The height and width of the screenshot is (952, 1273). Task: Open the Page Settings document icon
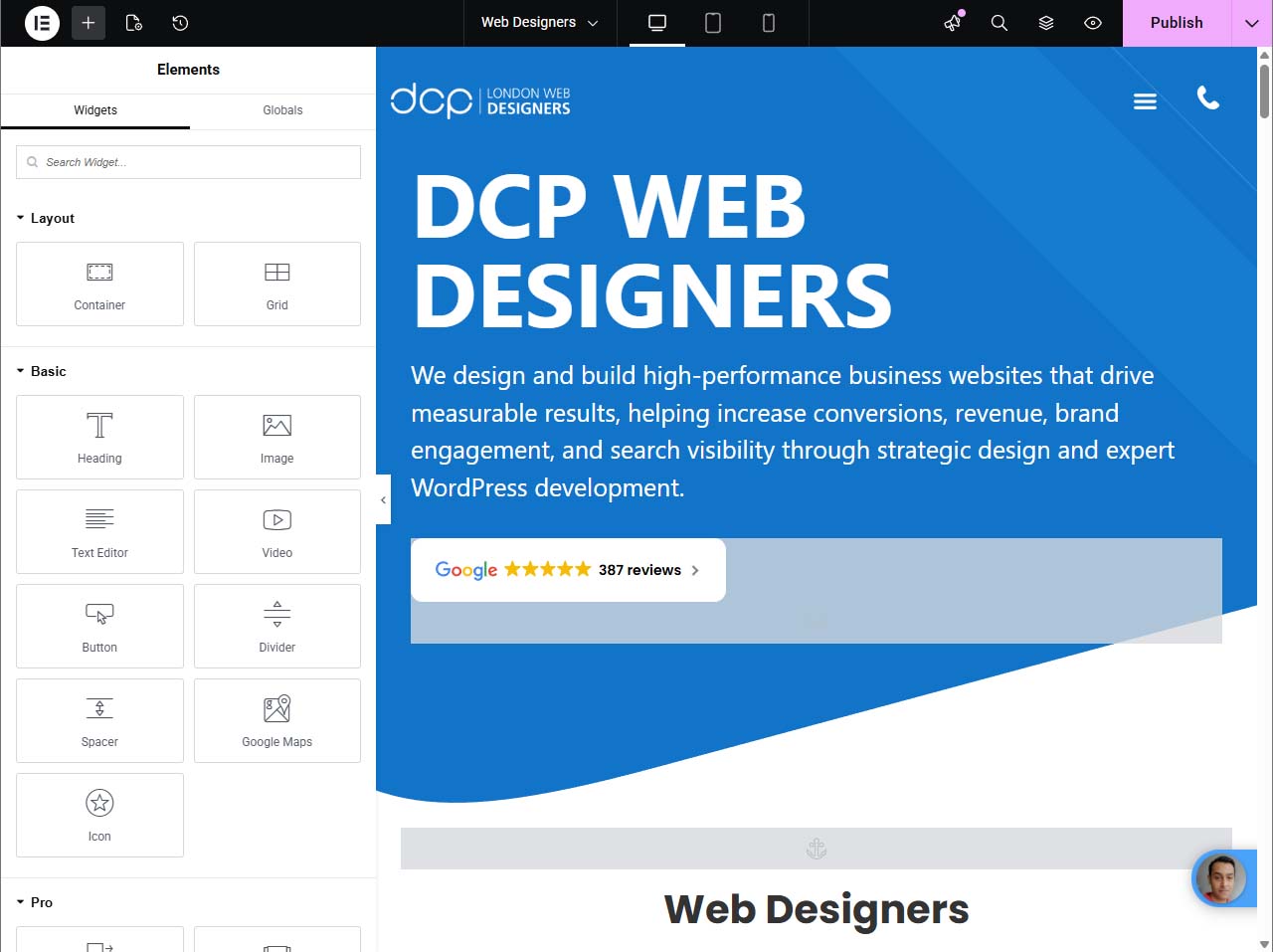pos(134,23)
